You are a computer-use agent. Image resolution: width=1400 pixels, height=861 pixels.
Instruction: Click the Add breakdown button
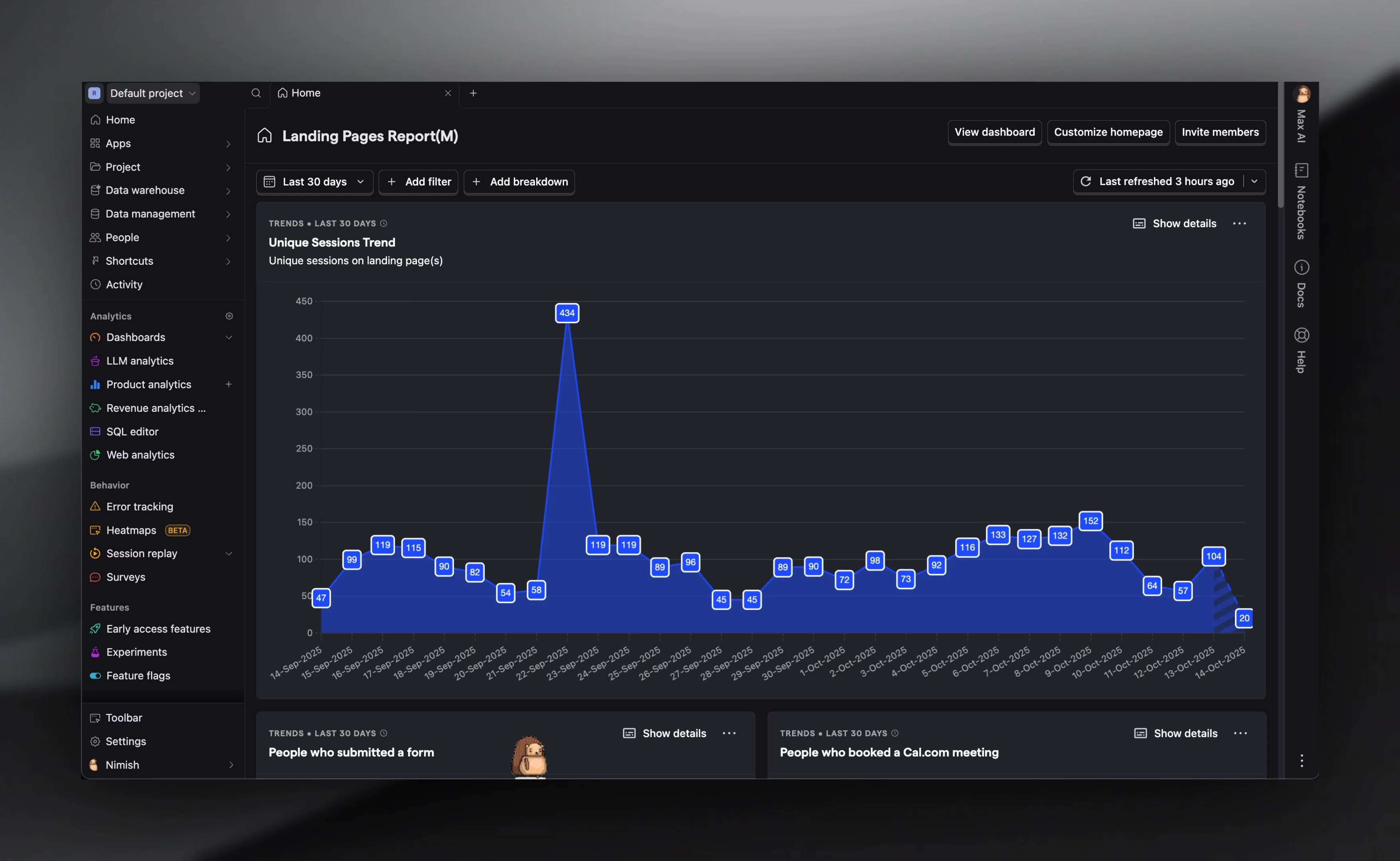(519, 182)
